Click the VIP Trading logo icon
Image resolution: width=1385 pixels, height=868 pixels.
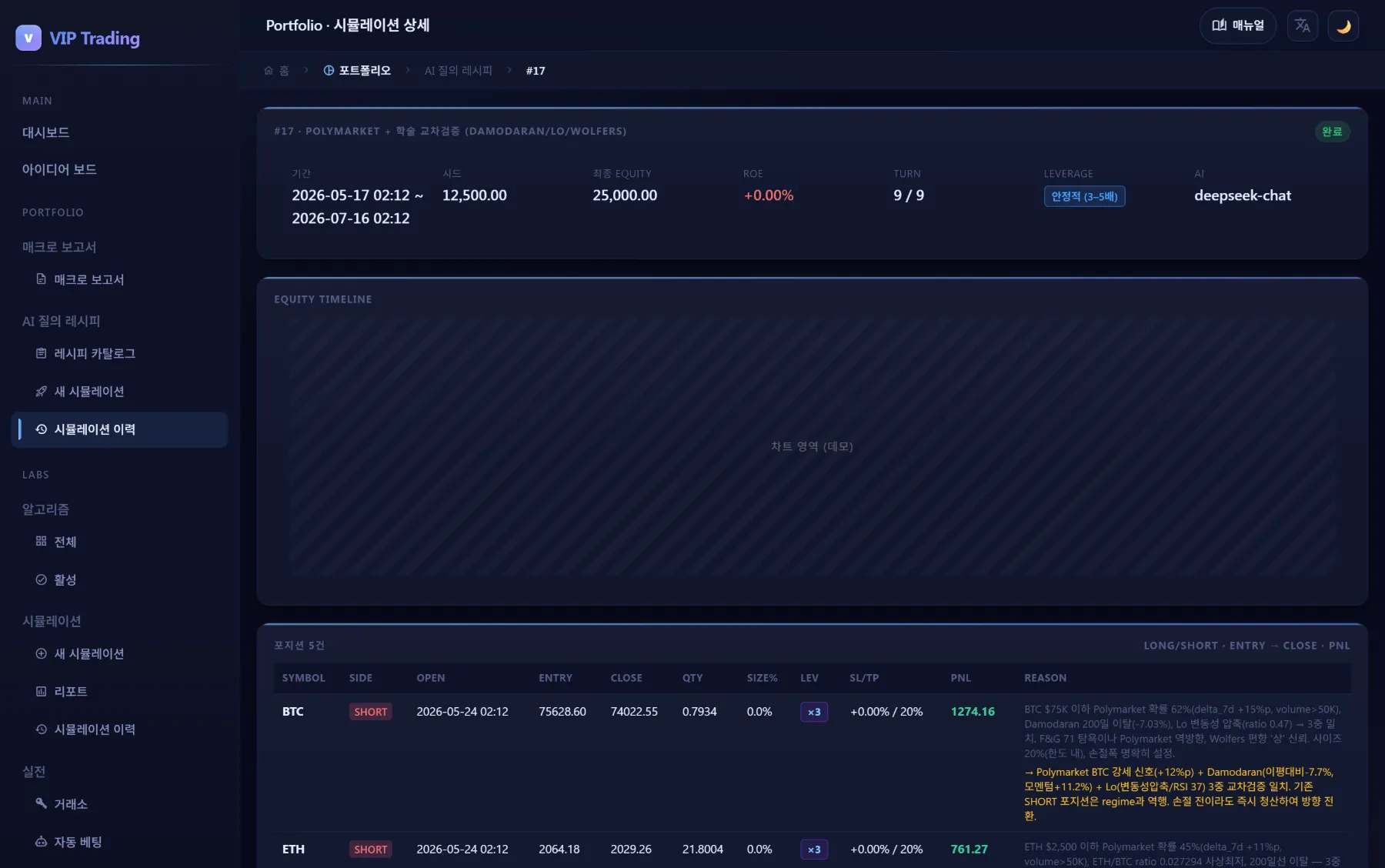[28, 38]
